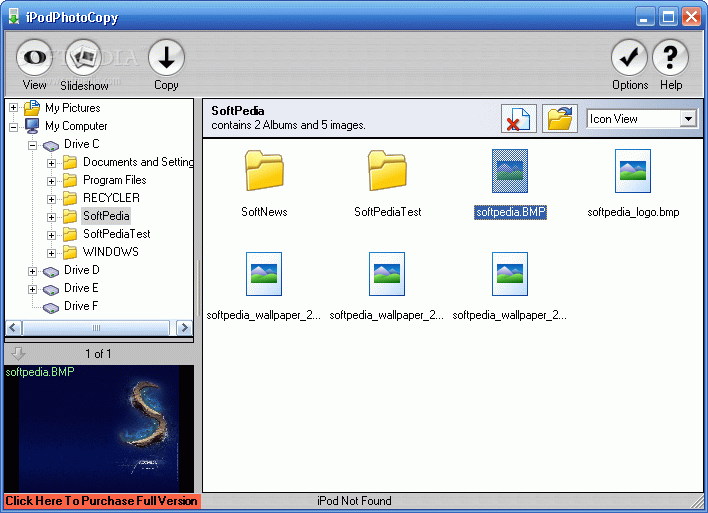Select the WINDOWS folder in the tree
Image resolution: width=708 pixels, height=513 pixels.
110,252
